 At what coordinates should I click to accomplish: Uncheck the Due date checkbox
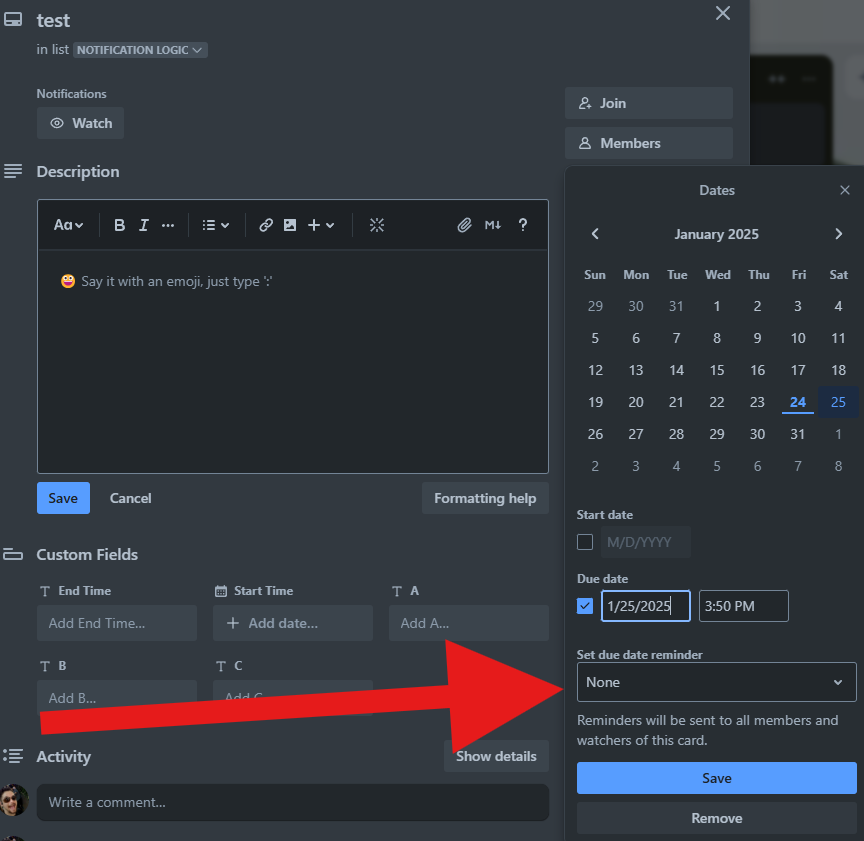coord(585,606)
